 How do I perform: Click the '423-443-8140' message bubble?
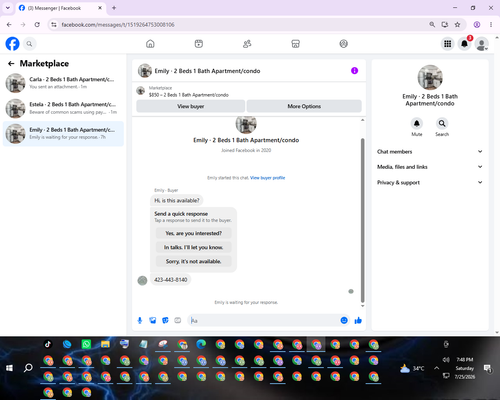click(x=171, y=280)
